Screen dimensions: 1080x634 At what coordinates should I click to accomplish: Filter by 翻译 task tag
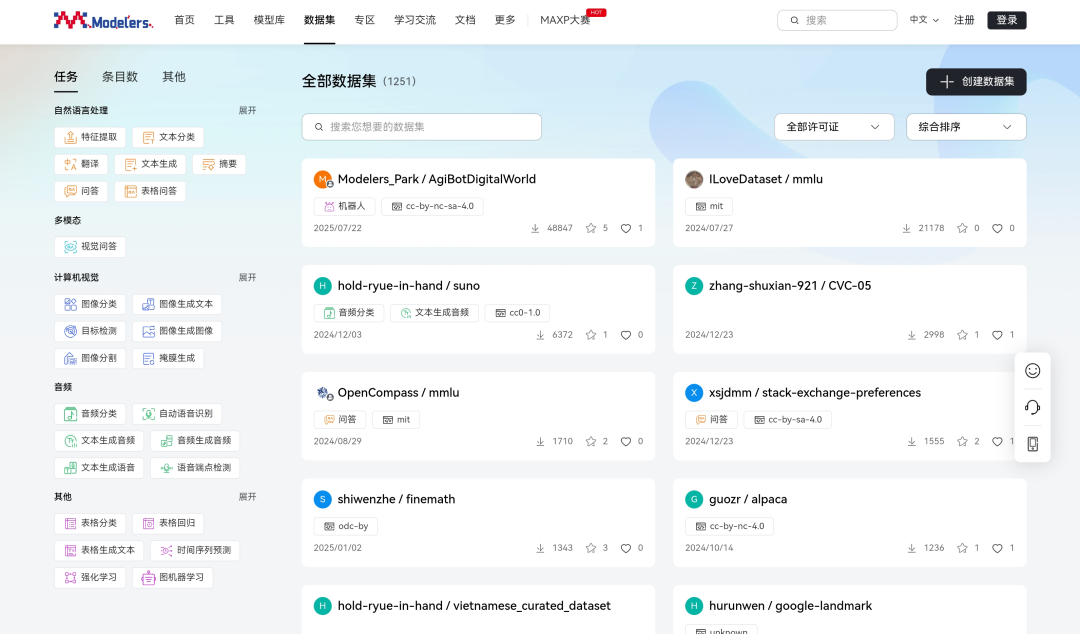(81, 164)
